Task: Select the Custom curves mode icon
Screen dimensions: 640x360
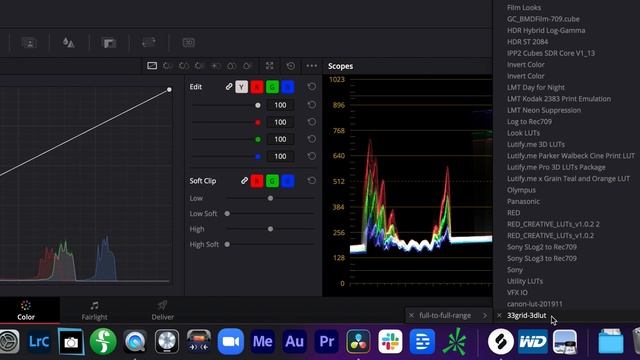Action: click(x=152, y=66)
